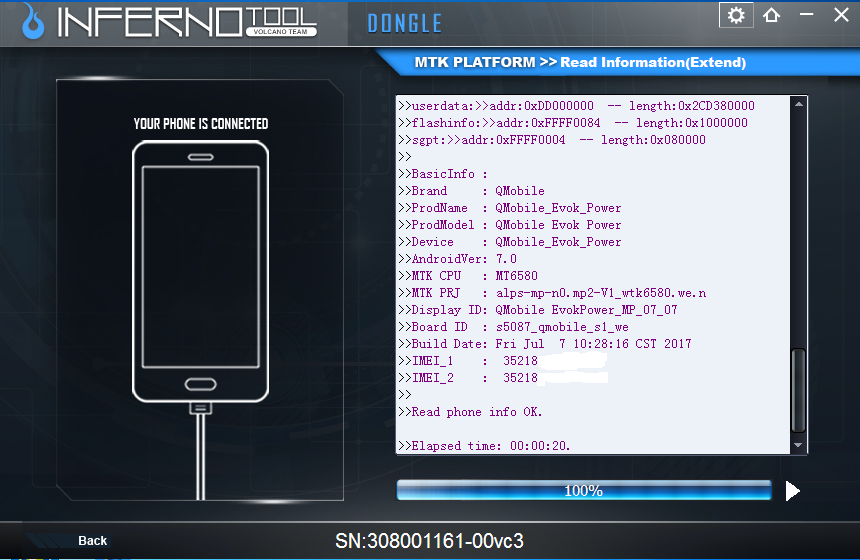The image size is (860, 560).
Task: Click the flashinfo addr log line
Action: pos(573,123)
